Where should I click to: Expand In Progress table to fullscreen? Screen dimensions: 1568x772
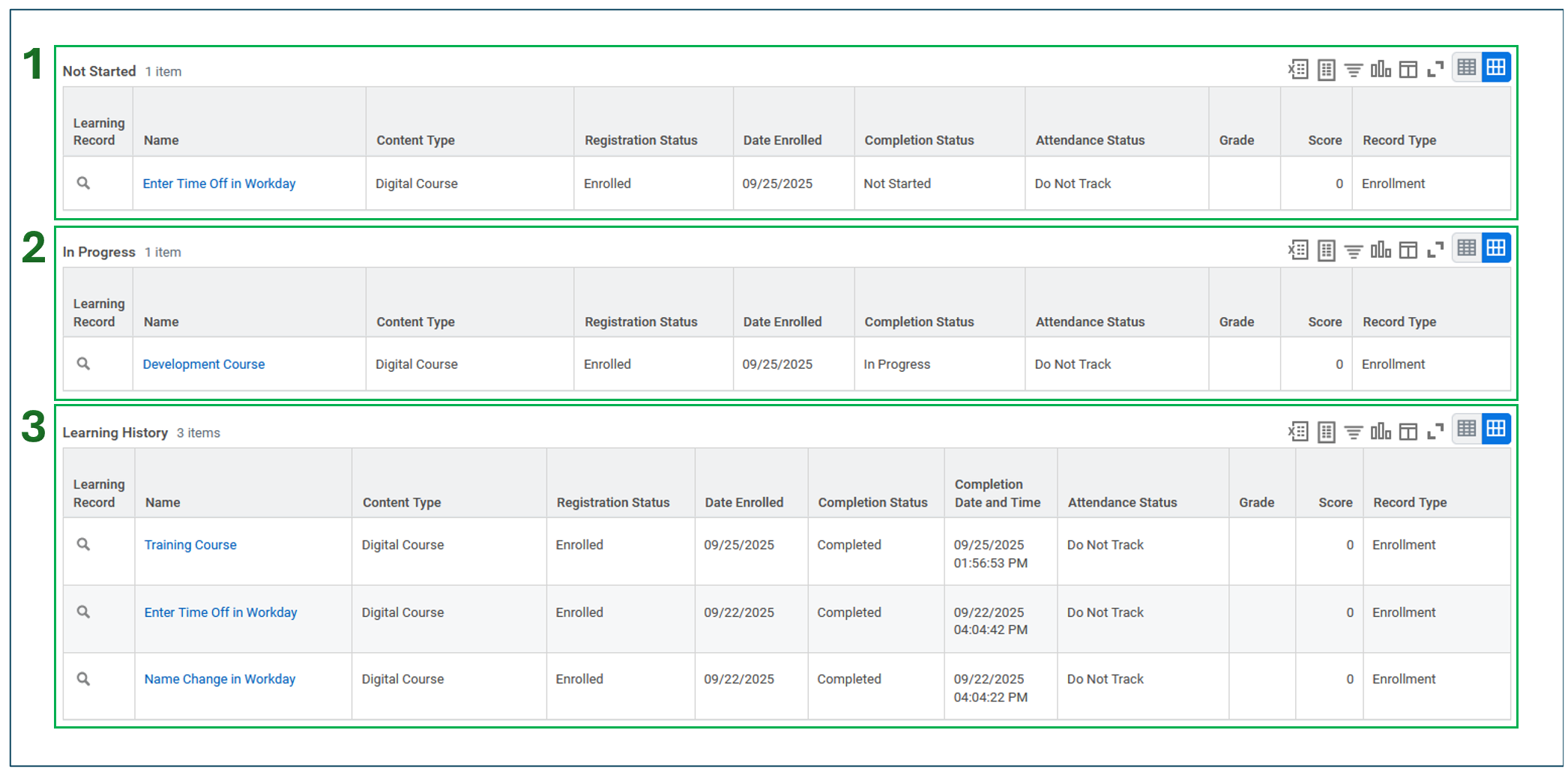click(1435, 250)
